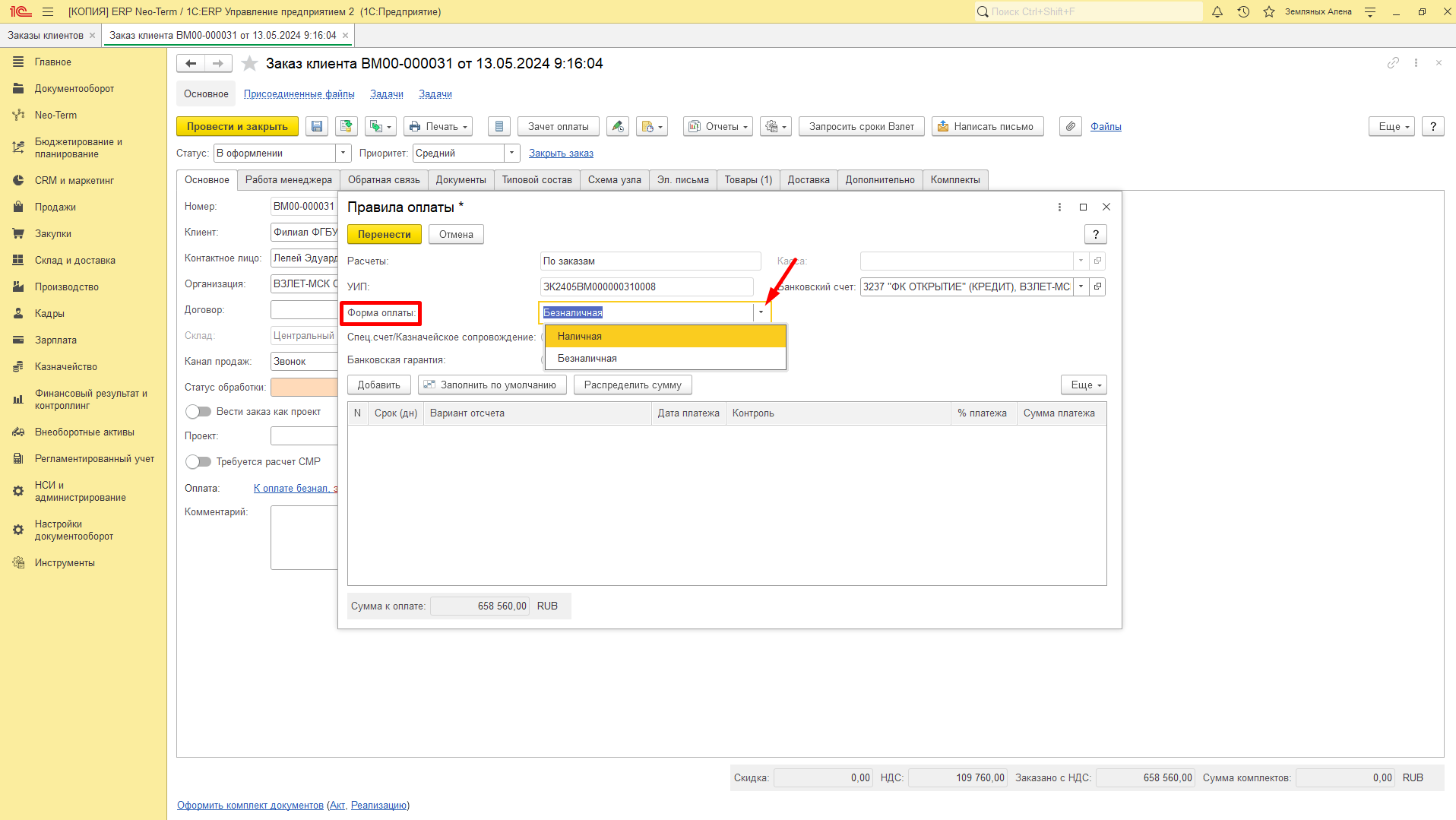The width and height of the screenshot is (1456, 820).
Task: Open the gear settings dropdown in toolbar
Action: point(776,127)
